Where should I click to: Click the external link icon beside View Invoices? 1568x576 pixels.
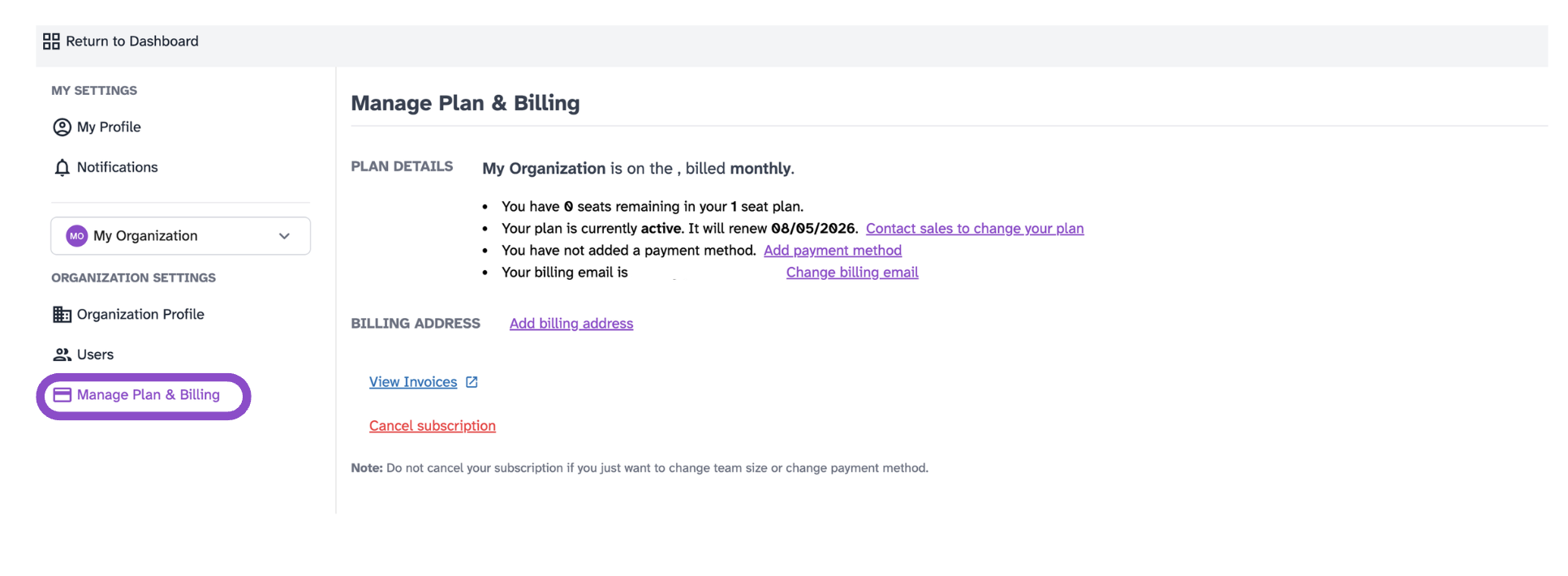click(472, 382)
